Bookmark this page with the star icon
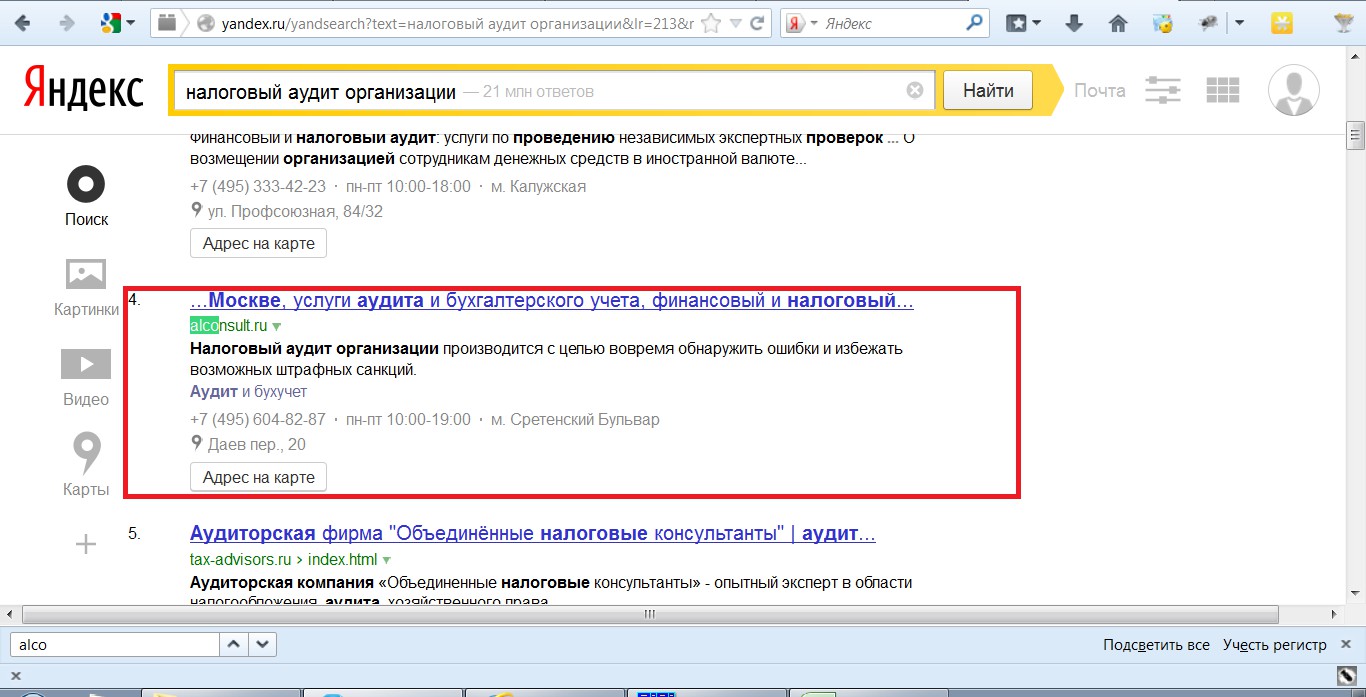 [x=709, y=23]
